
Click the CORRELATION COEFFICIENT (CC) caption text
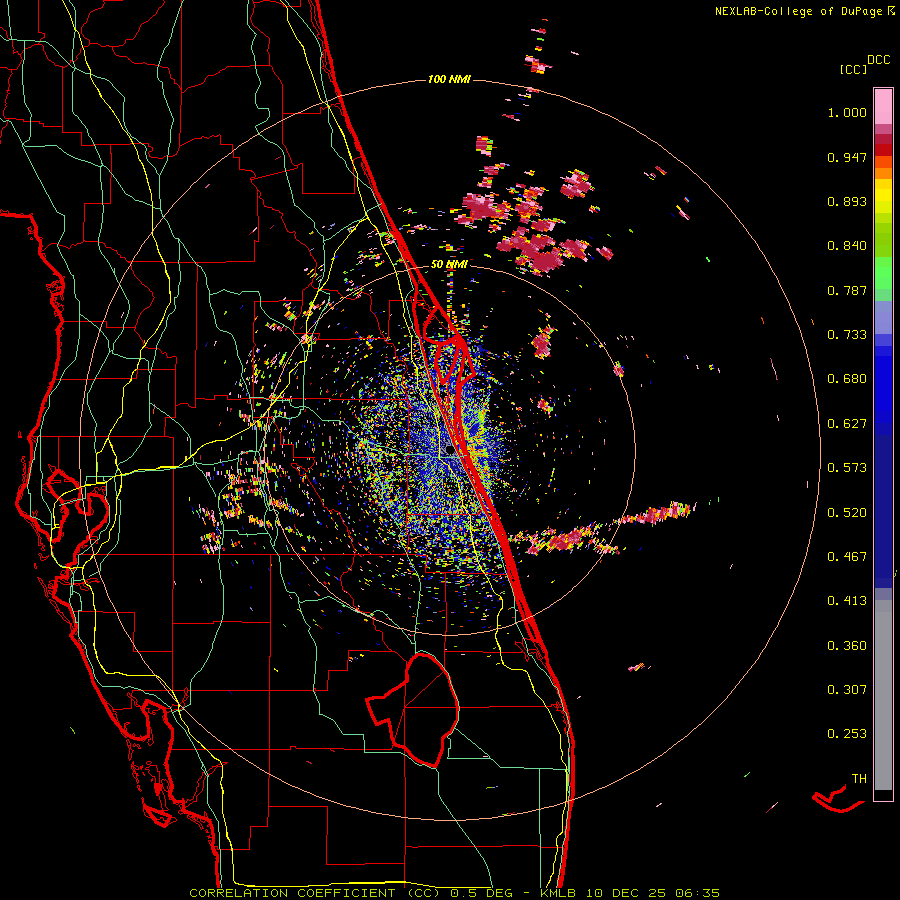315,893
